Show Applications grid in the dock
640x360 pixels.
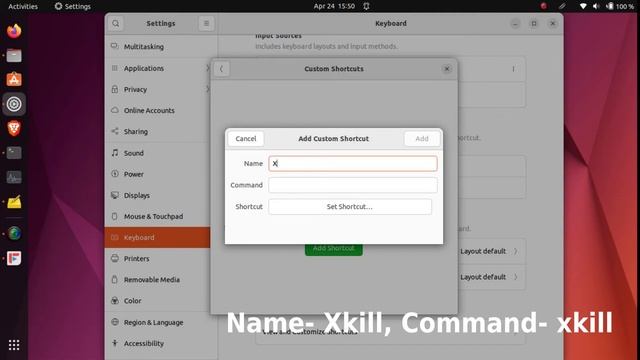(14, 345)
